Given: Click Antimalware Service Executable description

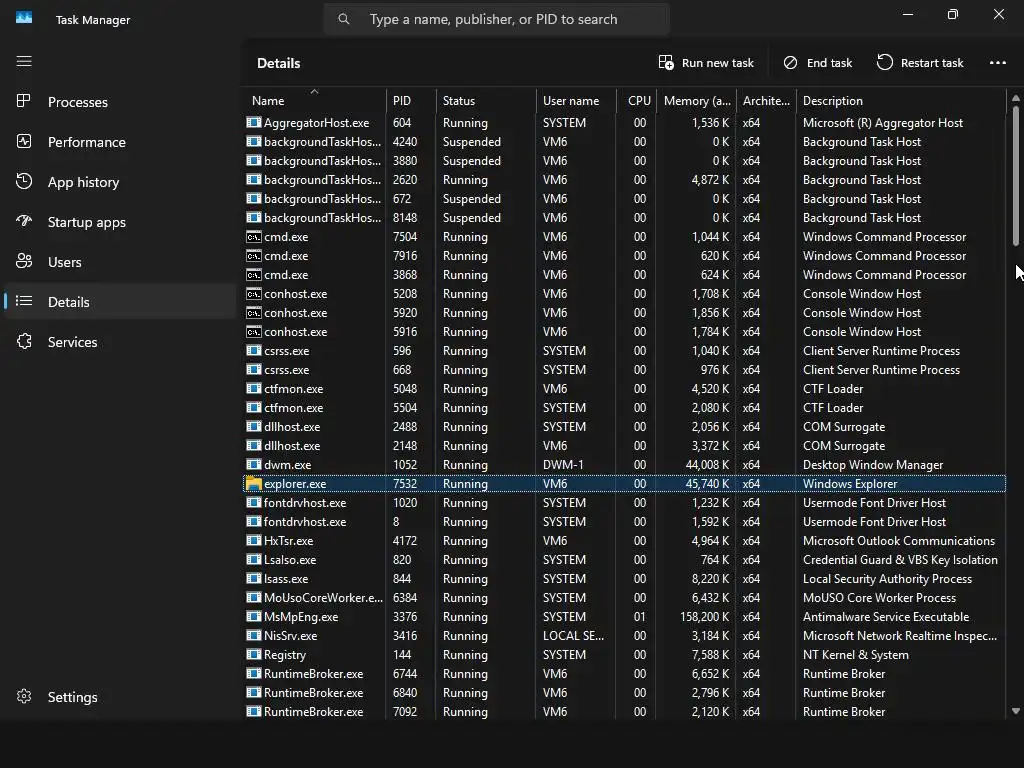Looking at the screenshot, I should coord(886,616).
